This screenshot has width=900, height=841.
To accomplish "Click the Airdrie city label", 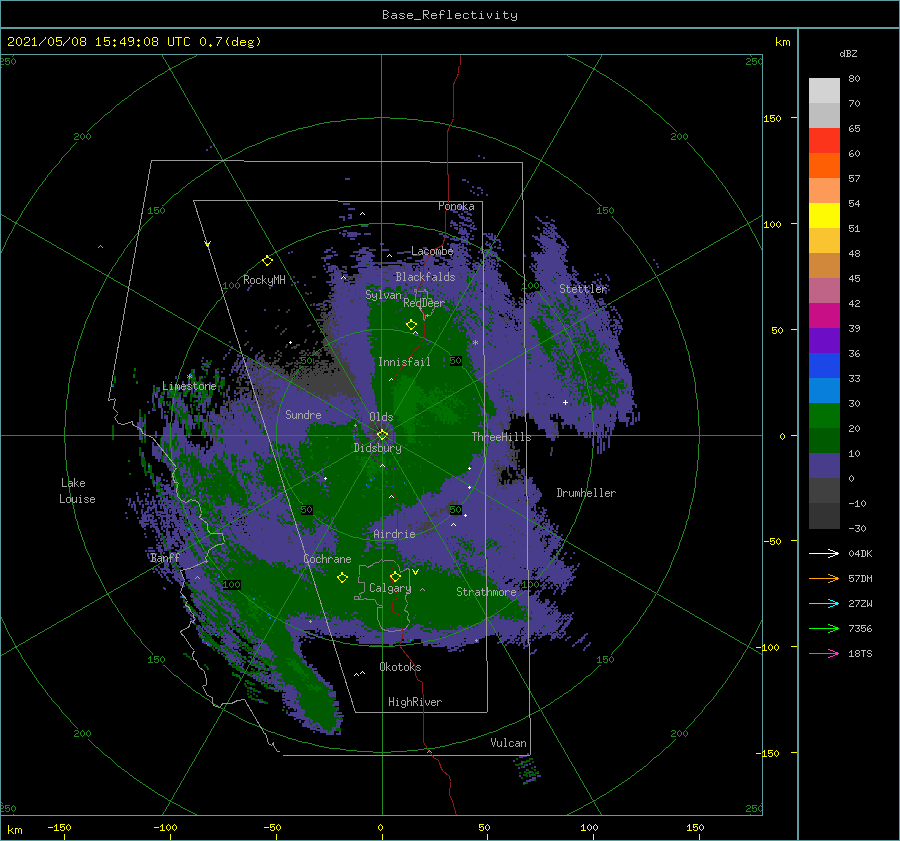I will coord(394,534).
